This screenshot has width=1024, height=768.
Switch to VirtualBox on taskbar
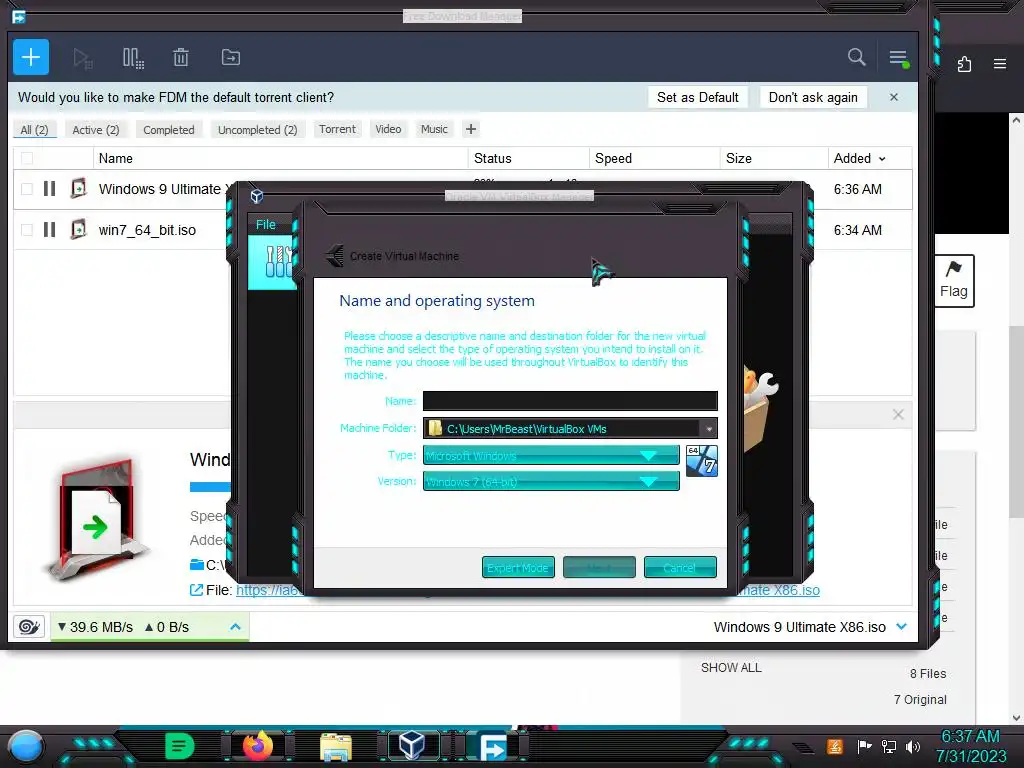(x=412, y=746)
